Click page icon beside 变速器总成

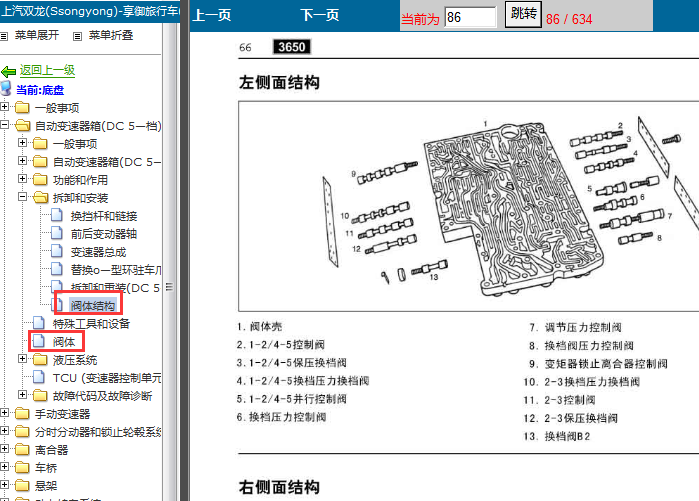(57, 251)
